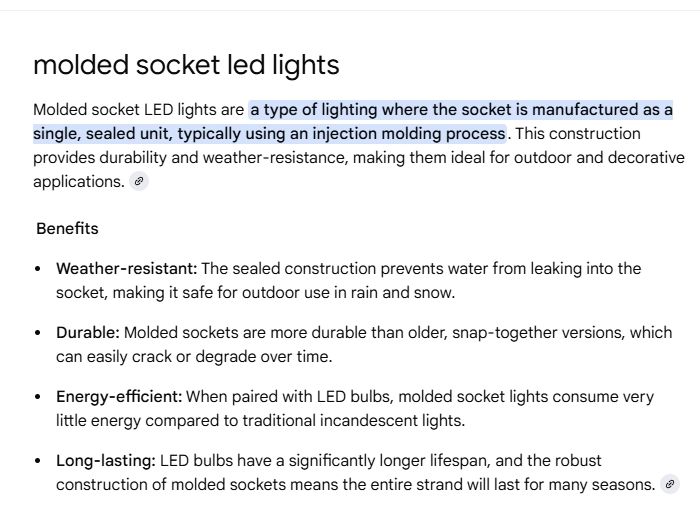
Task: Click the "molded socket led lights" heading
Action: point(186,65)
